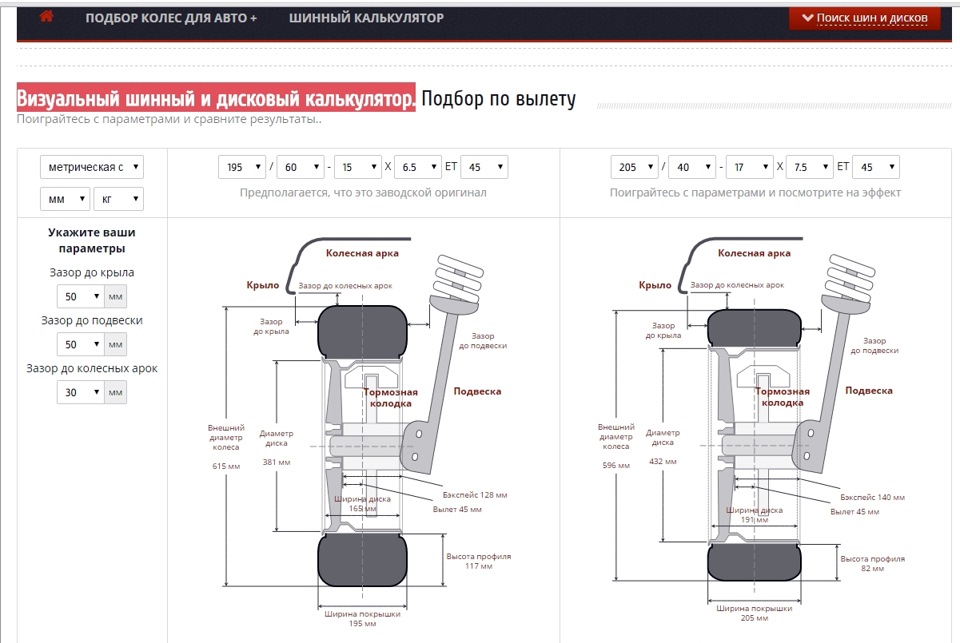Click the text Предполагается, что это заводской оригинал
Image resolution: width=960 pixels, height=643 pixels.
[363, 192]
